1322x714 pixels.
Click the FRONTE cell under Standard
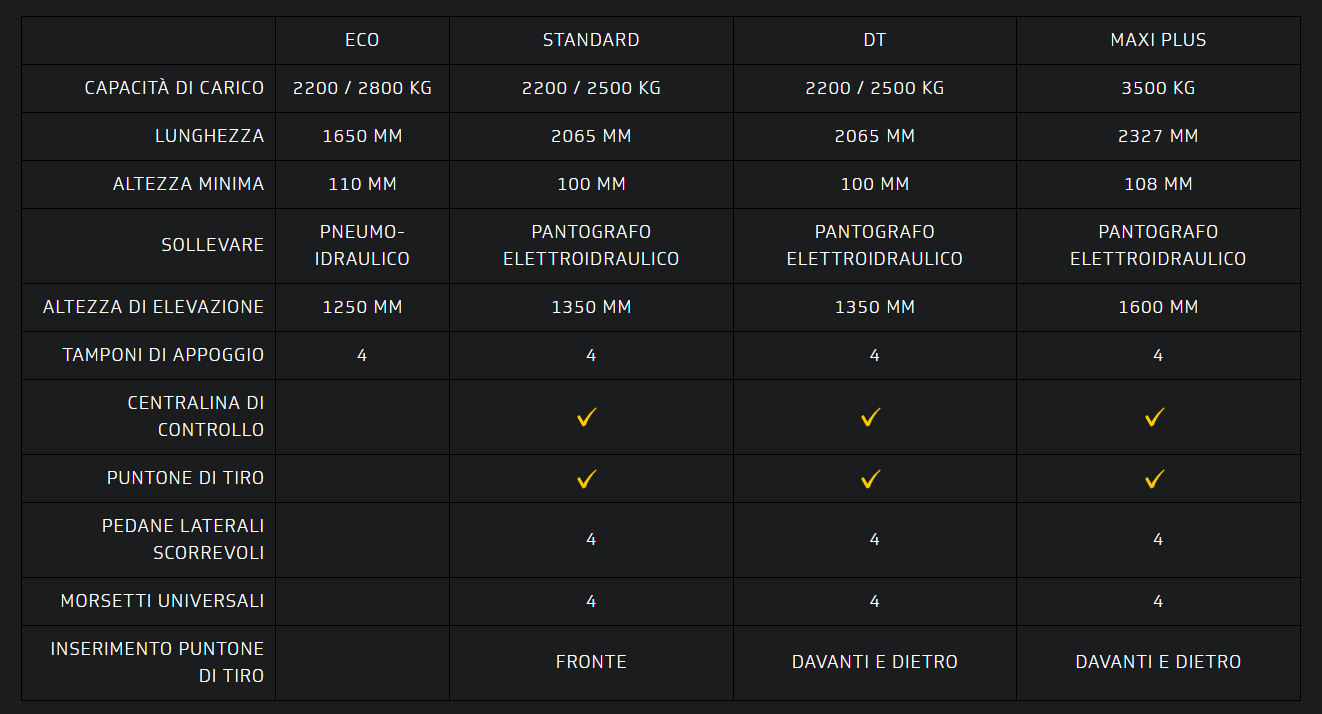(591, 662)
